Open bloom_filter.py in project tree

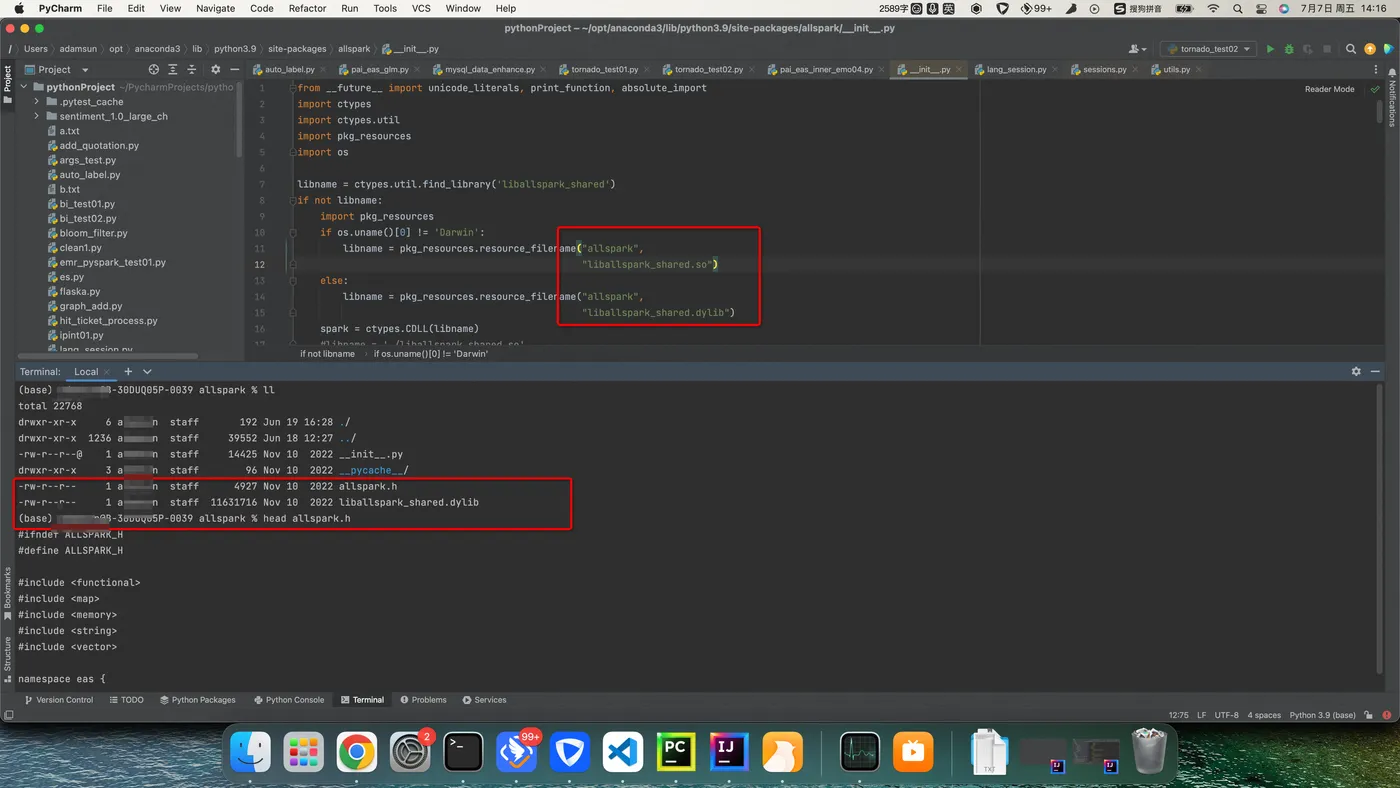[93, 233]
